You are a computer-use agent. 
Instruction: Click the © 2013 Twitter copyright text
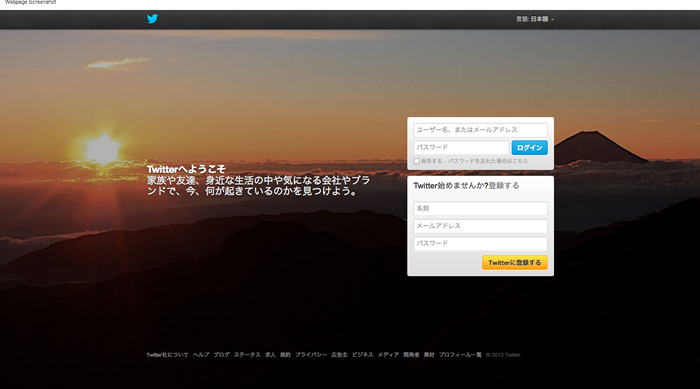[503, 355]
